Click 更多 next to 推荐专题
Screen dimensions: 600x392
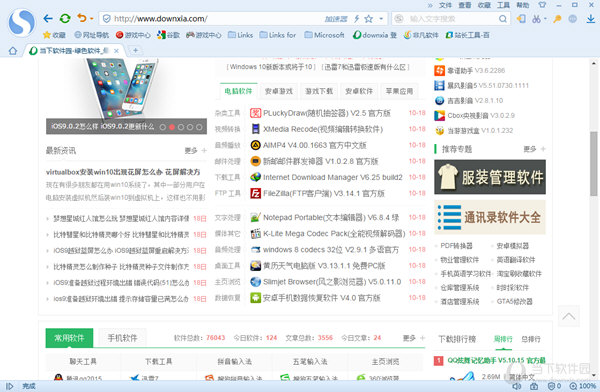534,149
